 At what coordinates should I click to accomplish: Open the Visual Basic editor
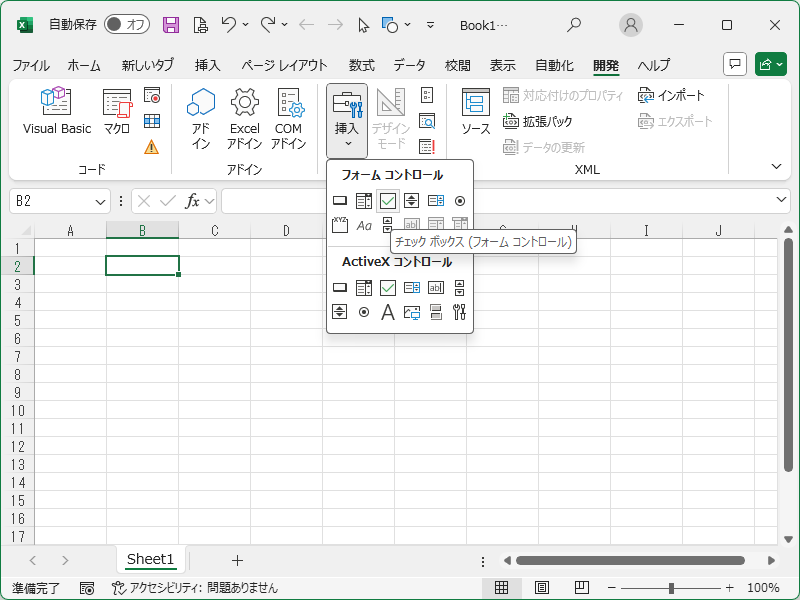point(56,111)
